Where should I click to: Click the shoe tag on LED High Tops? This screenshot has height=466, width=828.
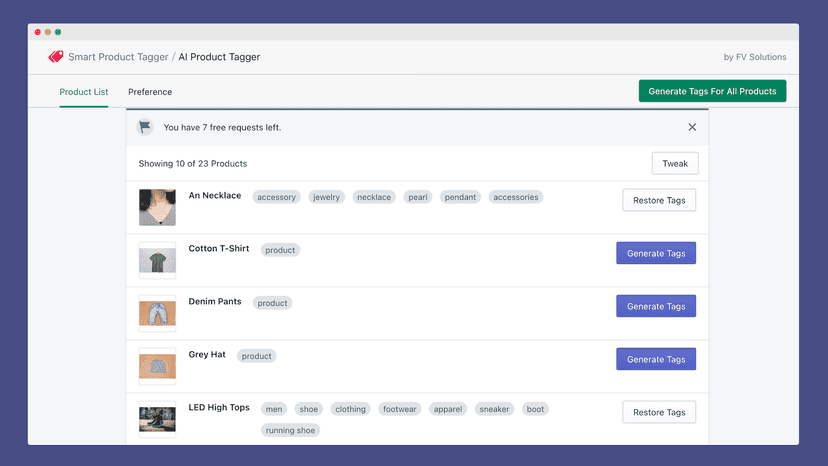308,409
